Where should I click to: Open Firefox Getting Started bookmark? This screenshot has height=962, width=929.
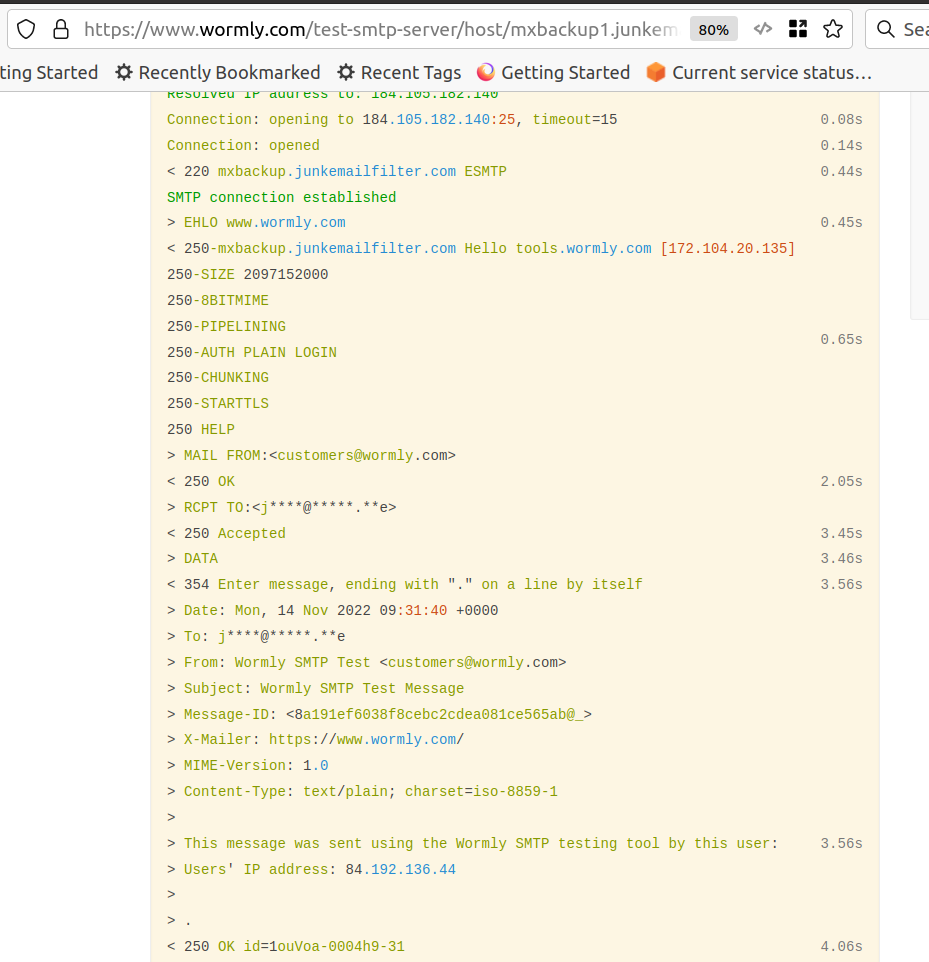(x=553, y=72)
